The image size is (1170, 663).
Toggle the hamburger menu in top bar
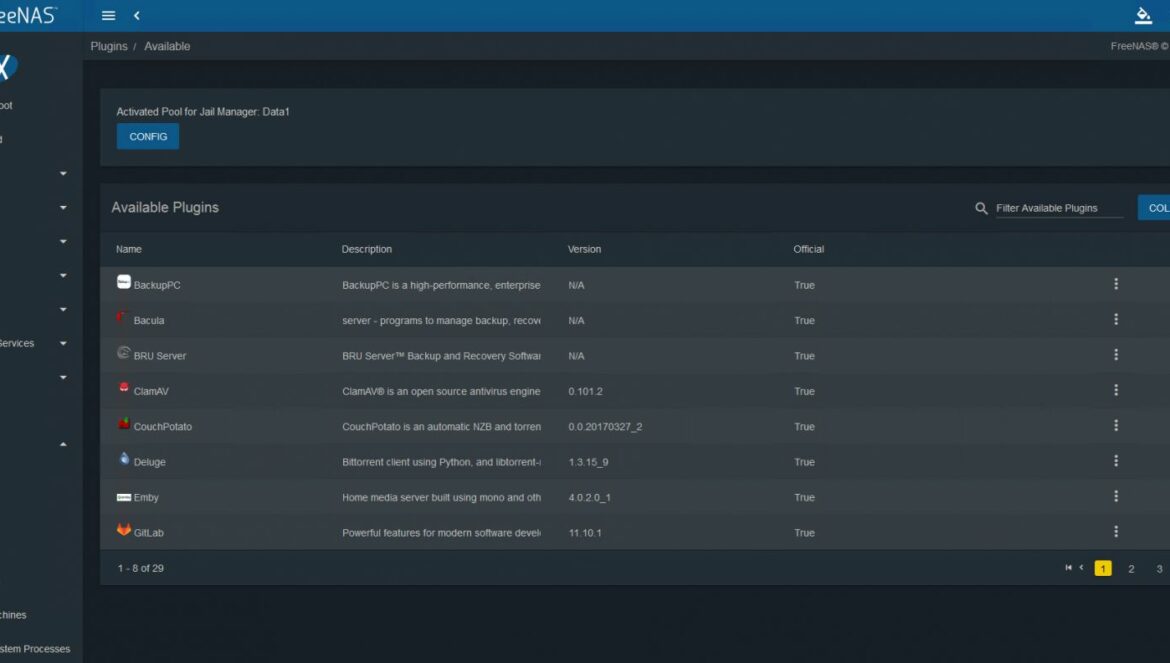tap(108, 16)
